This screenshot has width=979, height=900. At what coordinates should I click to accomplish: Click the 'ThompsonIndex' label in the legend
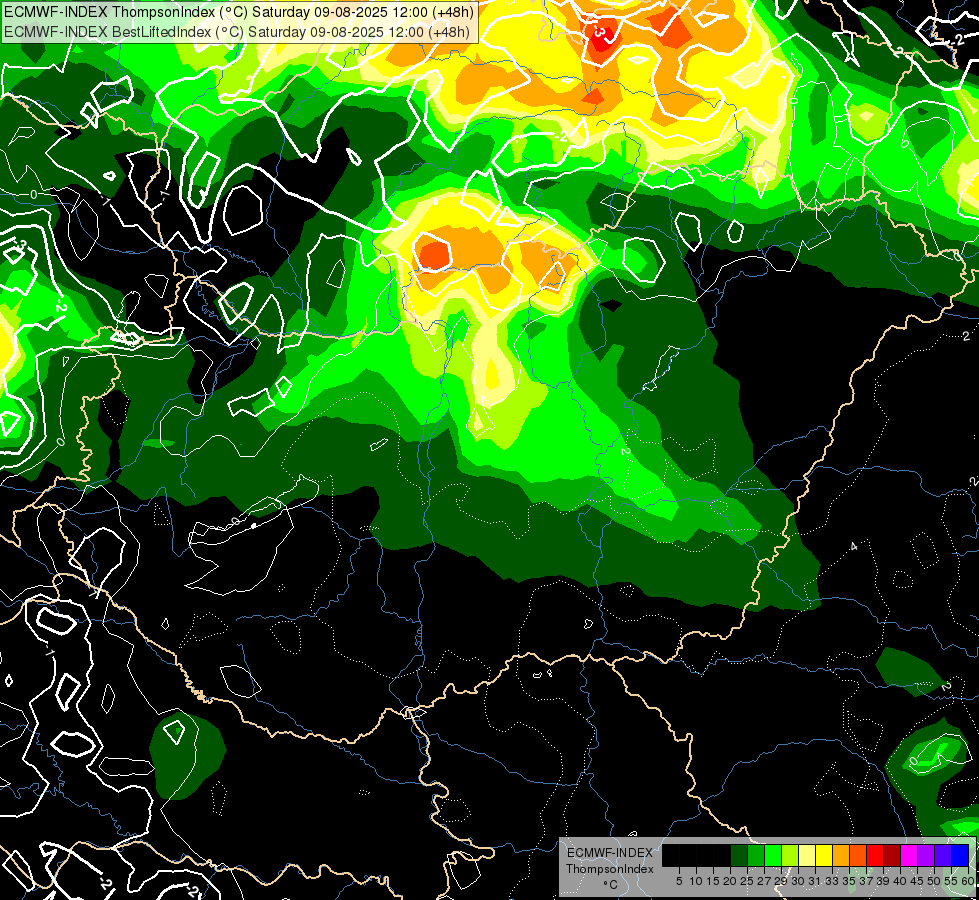click(x=610, y=869)
